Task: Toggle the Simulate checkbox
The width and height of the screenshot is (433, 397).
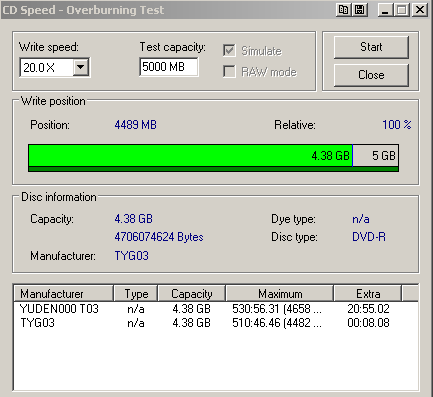Action: pos(229,51)
